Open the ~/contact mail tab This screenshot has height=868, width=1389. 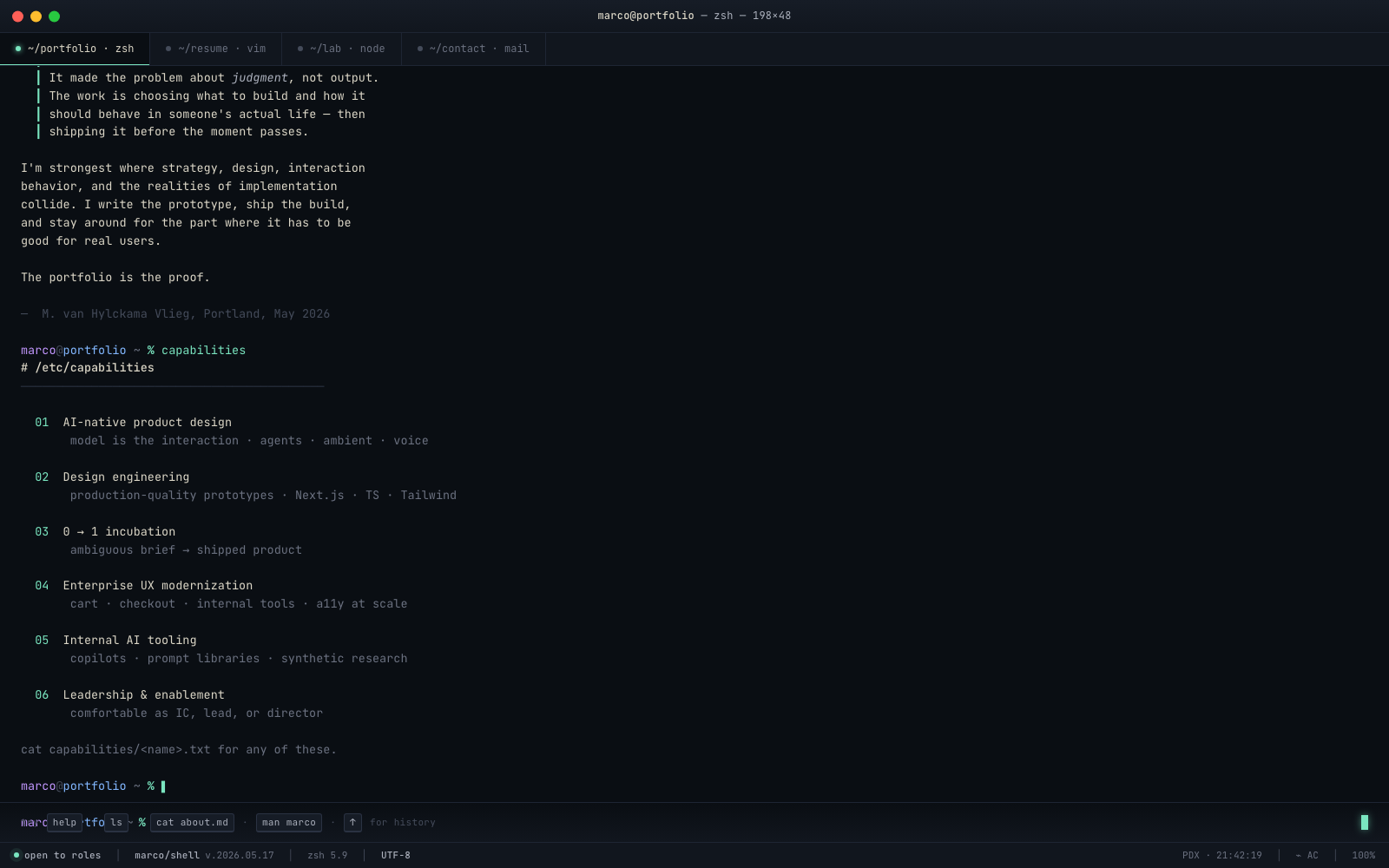pos(473,49)
